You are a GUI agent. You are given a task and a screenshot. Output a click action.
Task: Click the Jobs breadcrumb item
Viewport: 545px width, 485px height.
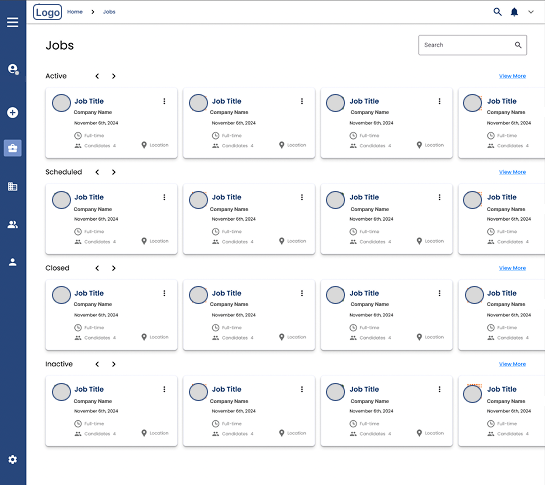109,12
